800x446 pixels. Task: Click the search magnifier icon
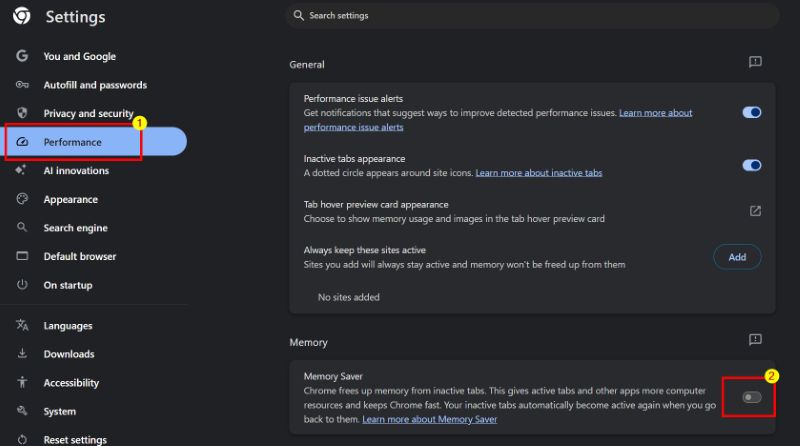[x=298, y=16]
